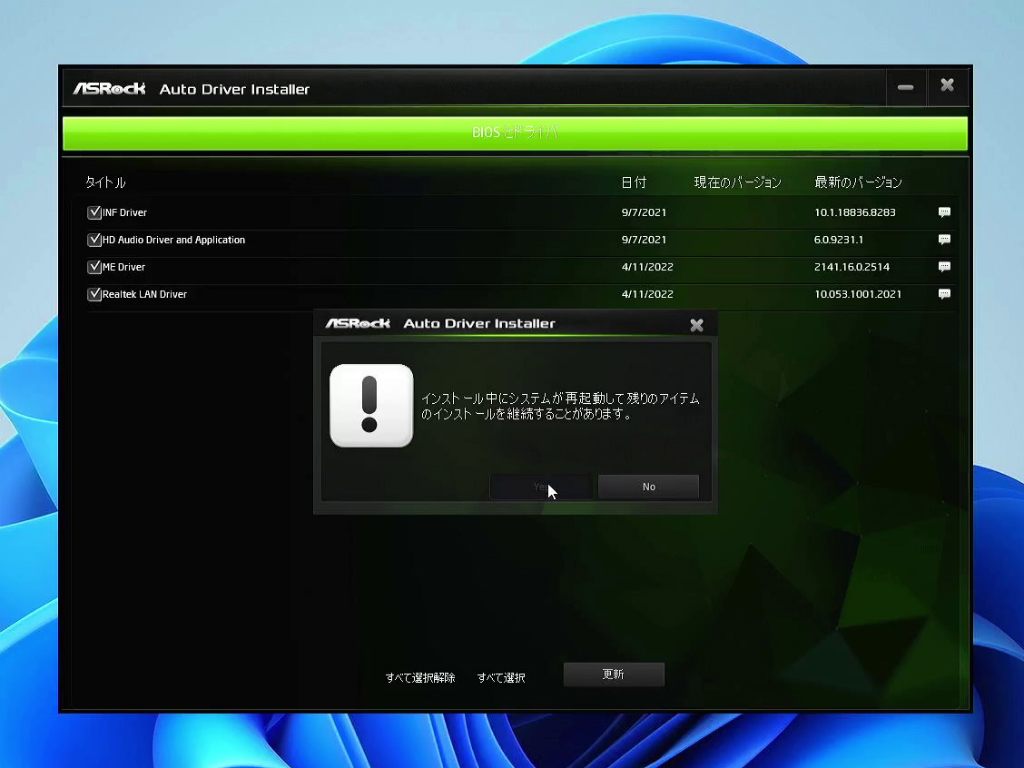
Task: Uncheck the ME Driver checkbox
Action: click(94, 267)
